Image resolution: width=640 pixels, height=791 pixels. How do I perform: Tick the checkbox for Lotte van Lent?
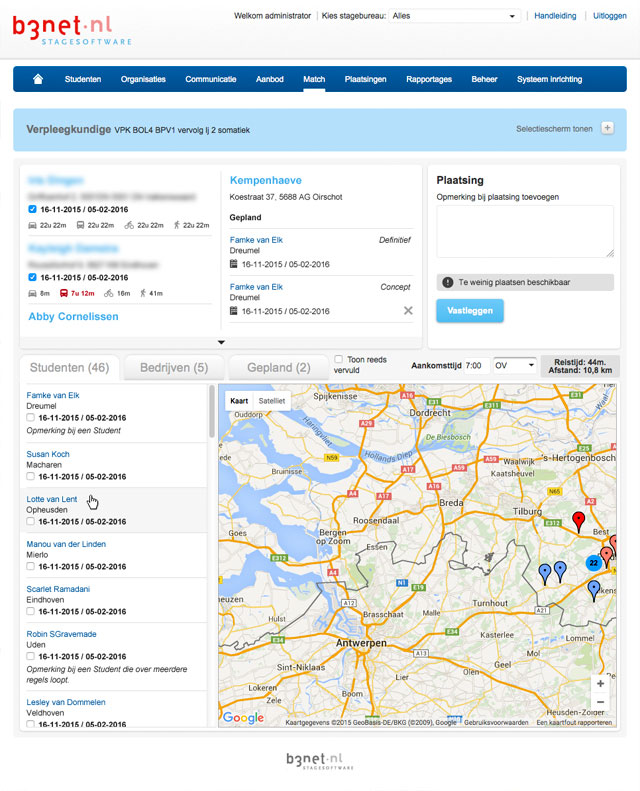30,521
